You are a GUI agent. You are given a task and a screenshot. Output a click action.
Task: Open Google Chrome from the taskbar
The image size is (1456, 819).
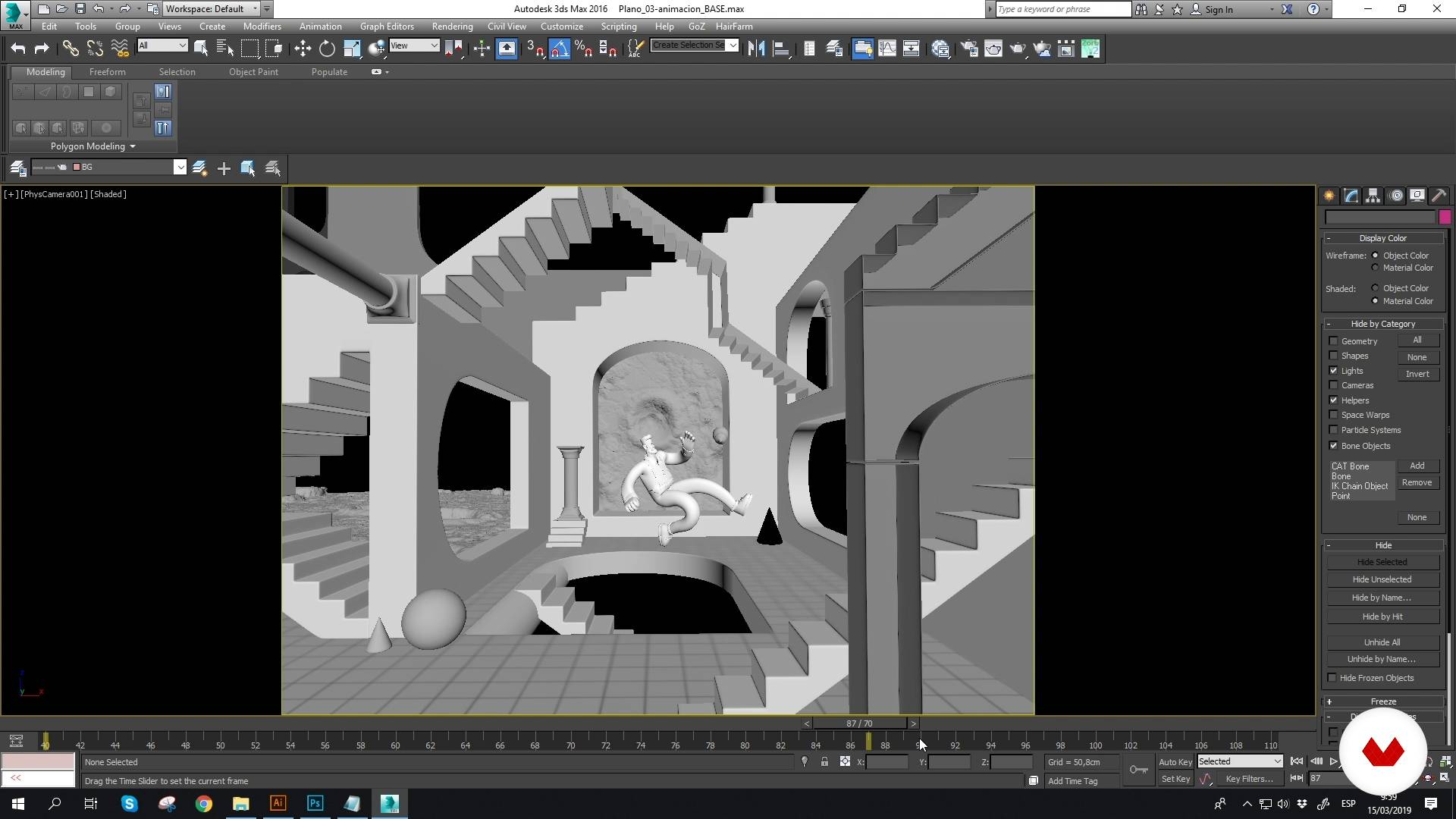pos(204,804)
